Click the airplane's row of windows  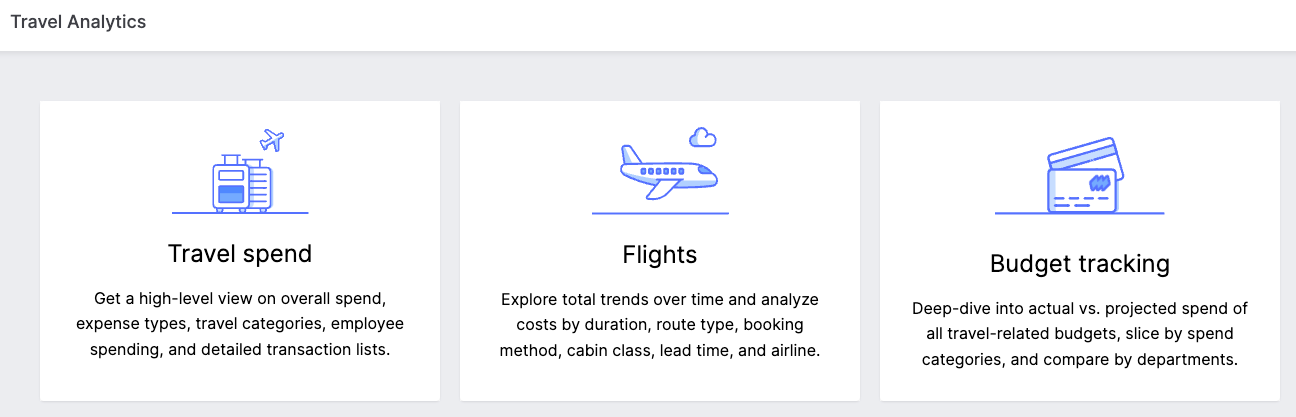click(663, 171)
